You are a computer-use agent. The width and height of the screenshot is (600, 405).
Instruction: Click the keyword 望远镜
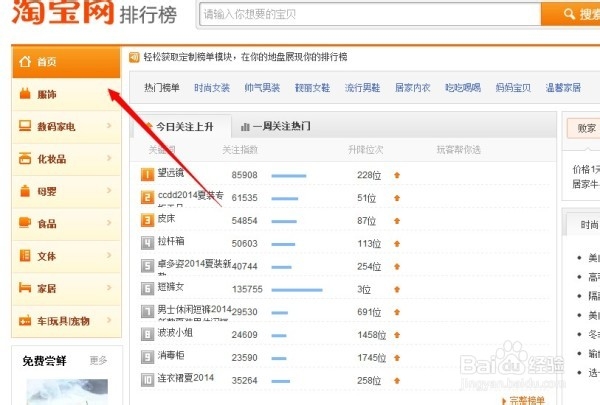tap(171, 173)
